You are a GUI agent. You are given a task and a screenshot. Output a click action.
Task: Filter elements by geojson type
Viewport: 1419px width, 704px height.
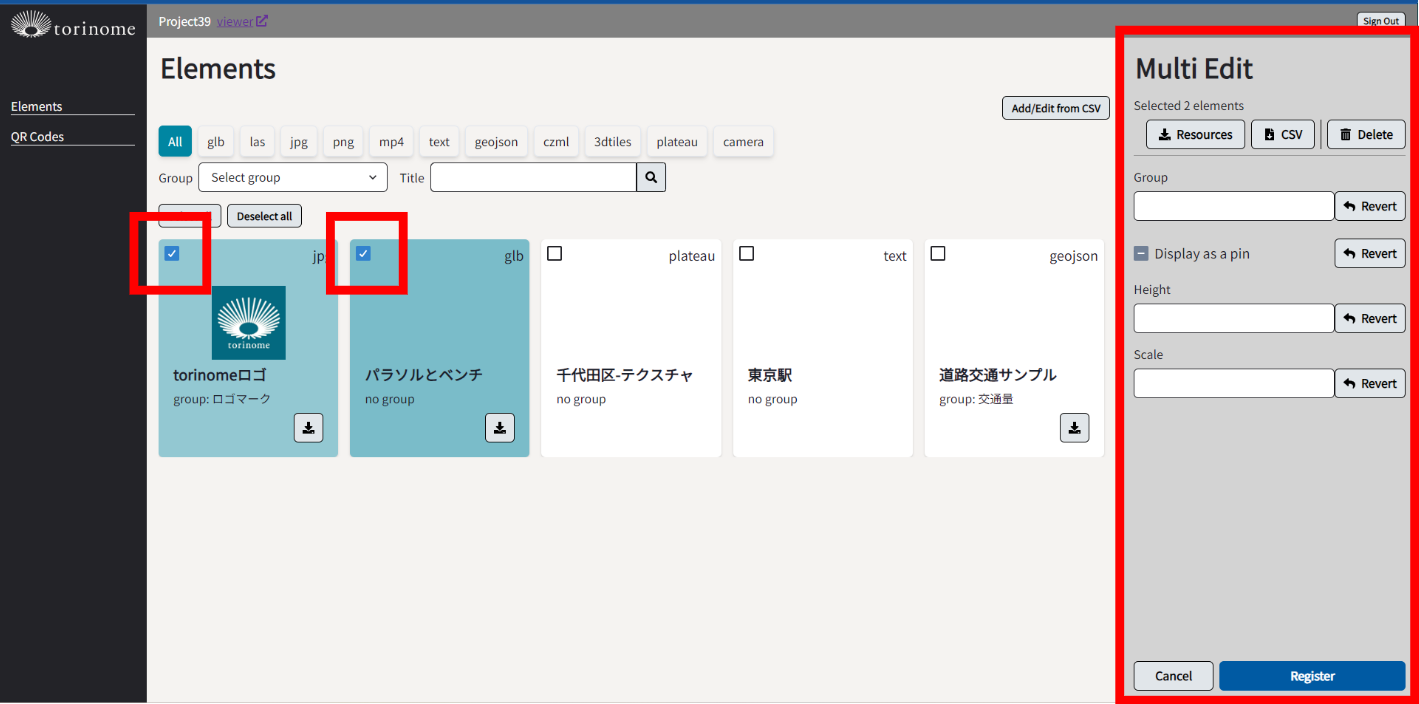[496, 142]
